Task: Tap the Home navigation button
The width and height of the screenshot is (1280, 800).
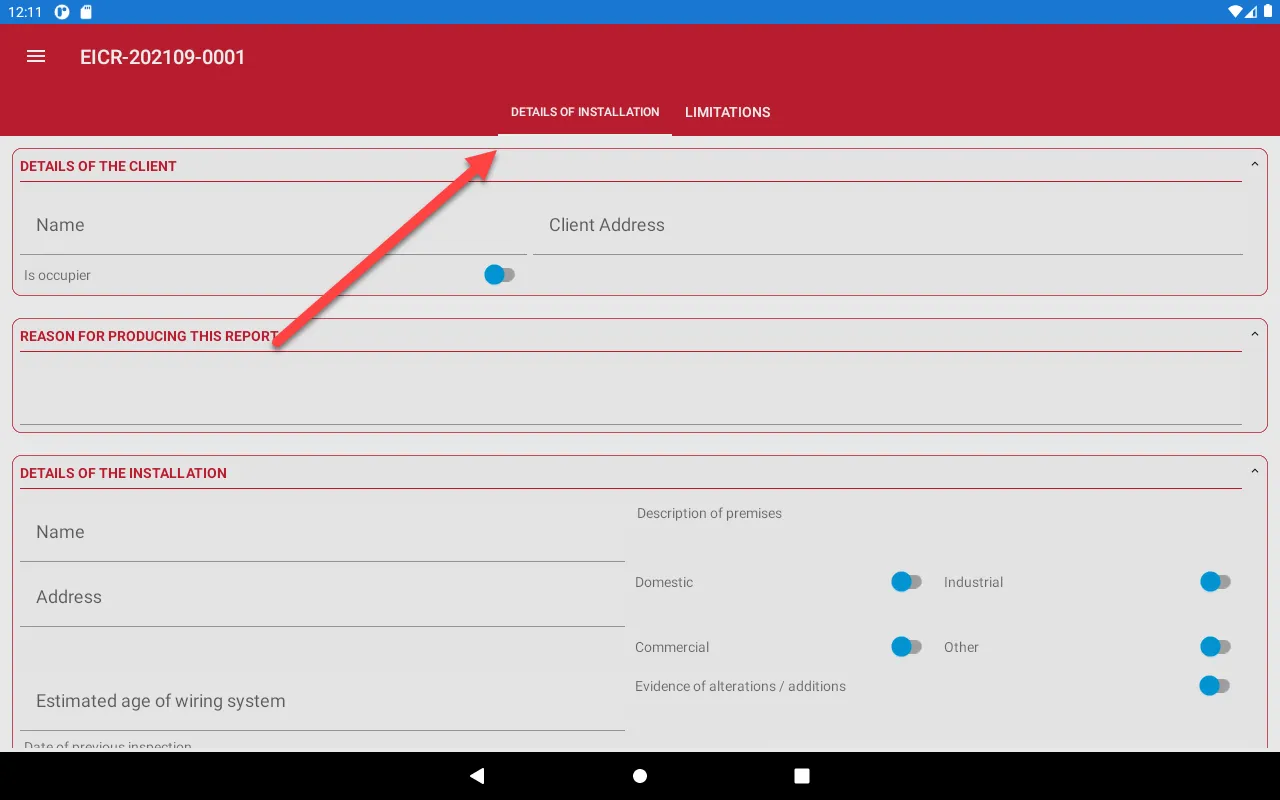Action: pyautogui.click(x=639, y=775)
